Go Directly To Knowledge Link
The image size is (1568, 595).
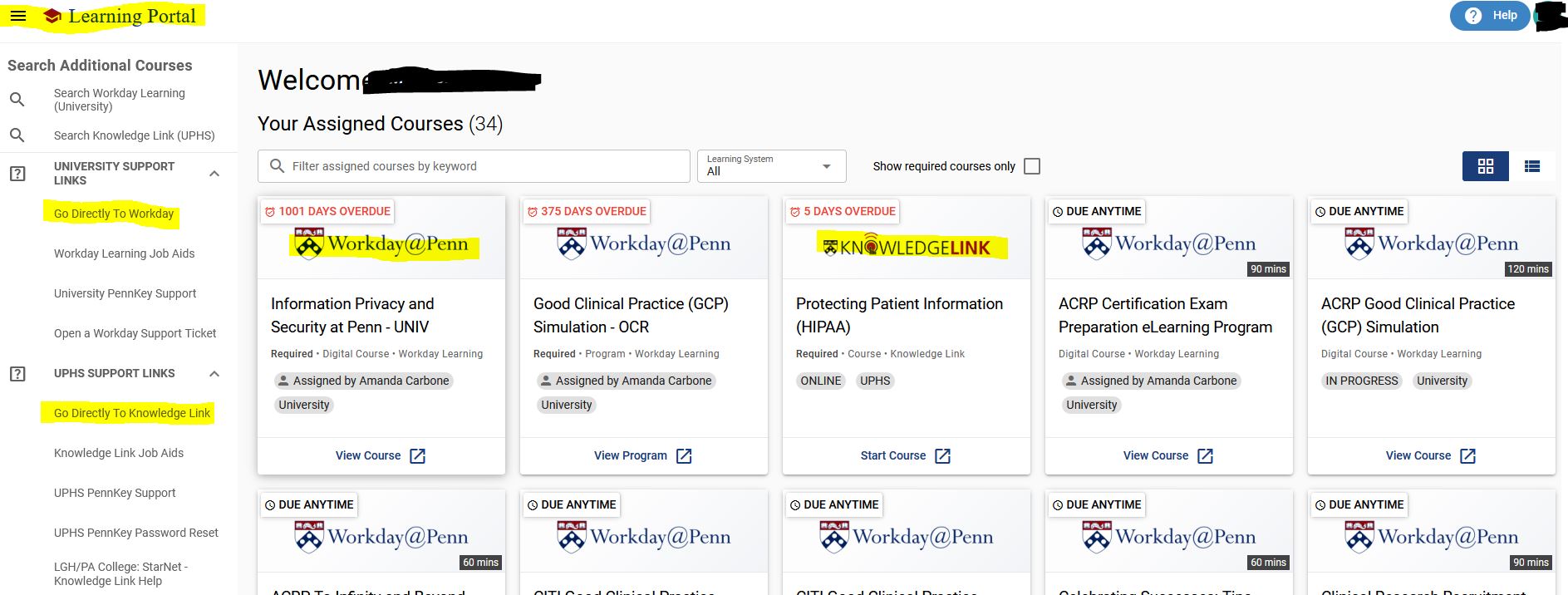pyautogui.click(x=132, y=413)
